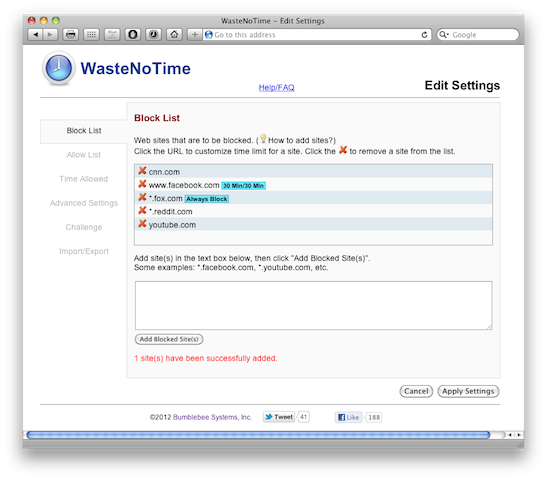Focus the blocked sites text box
This screenshot has width=547, height=480.
click(314, 305)
